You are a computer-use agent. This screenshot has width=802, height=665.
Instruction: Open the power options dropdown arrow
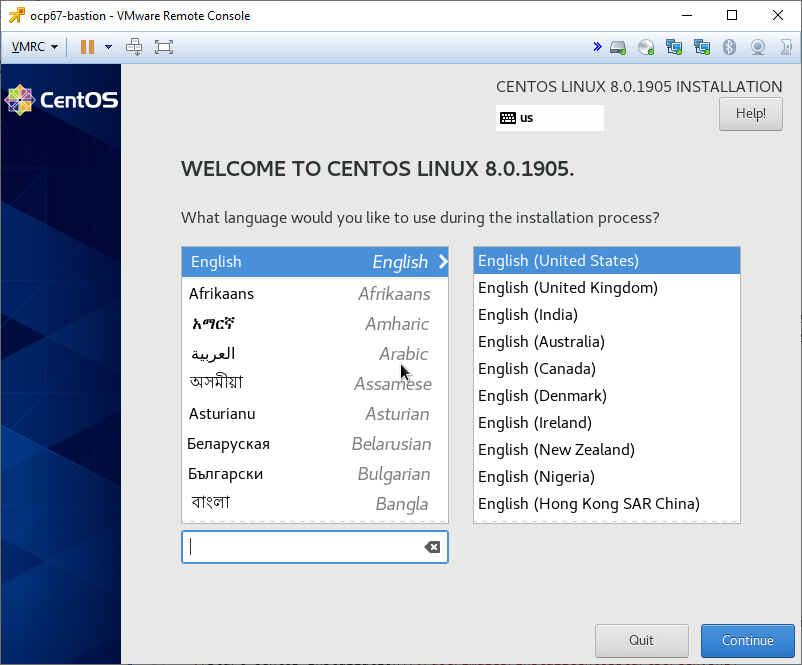point(108,47)
